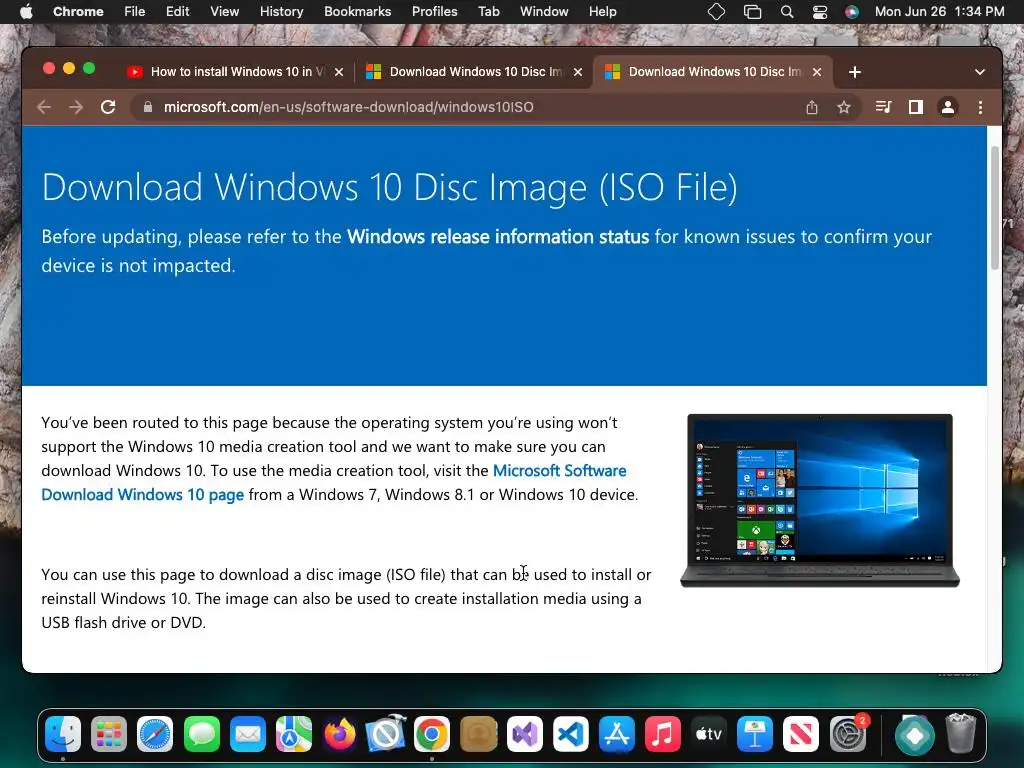Open Visual Studio Code from the Dock
Image resolution: width=1024 pixels, height=768 pixels.
tap(571, 734)
